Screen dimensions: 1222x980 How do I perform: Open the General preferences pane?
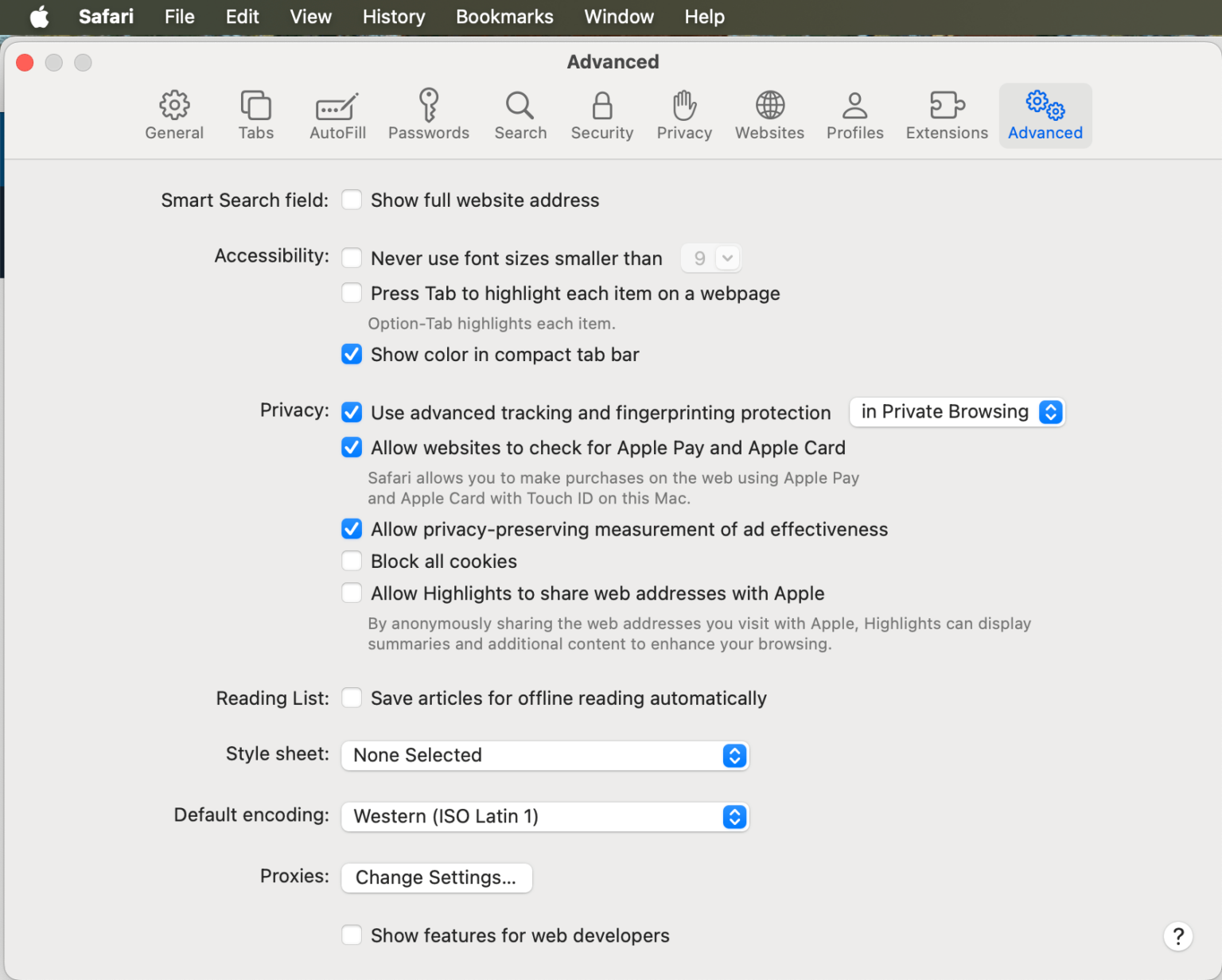(x=173, y=115)
